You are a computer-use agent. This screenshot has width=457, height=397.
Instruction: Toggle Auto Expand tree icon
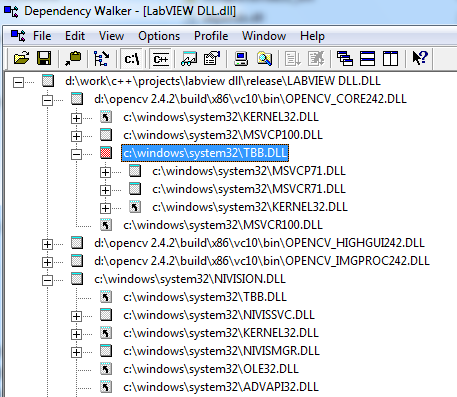(x=102, y=59)
